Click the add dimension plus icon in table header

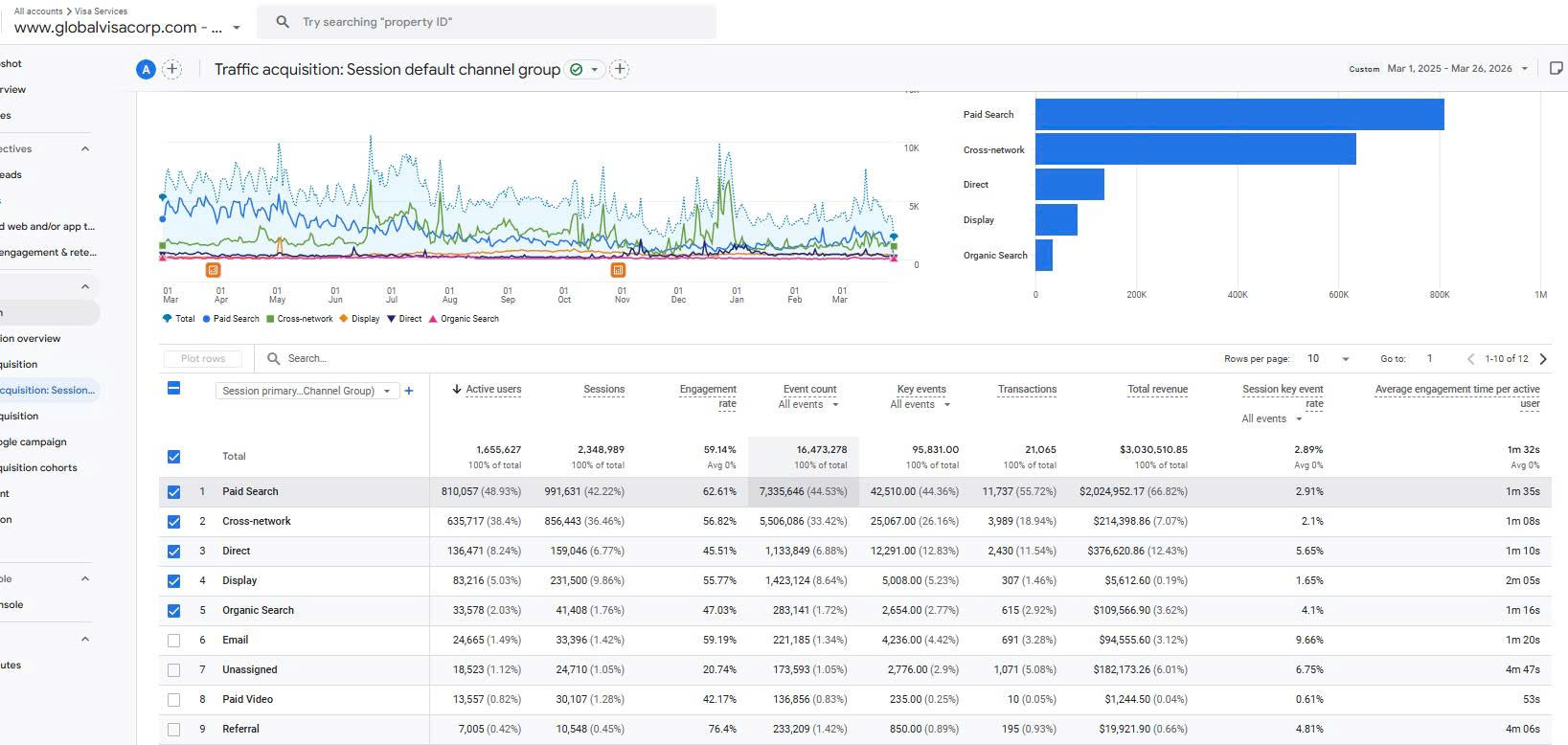coord(409,391)
